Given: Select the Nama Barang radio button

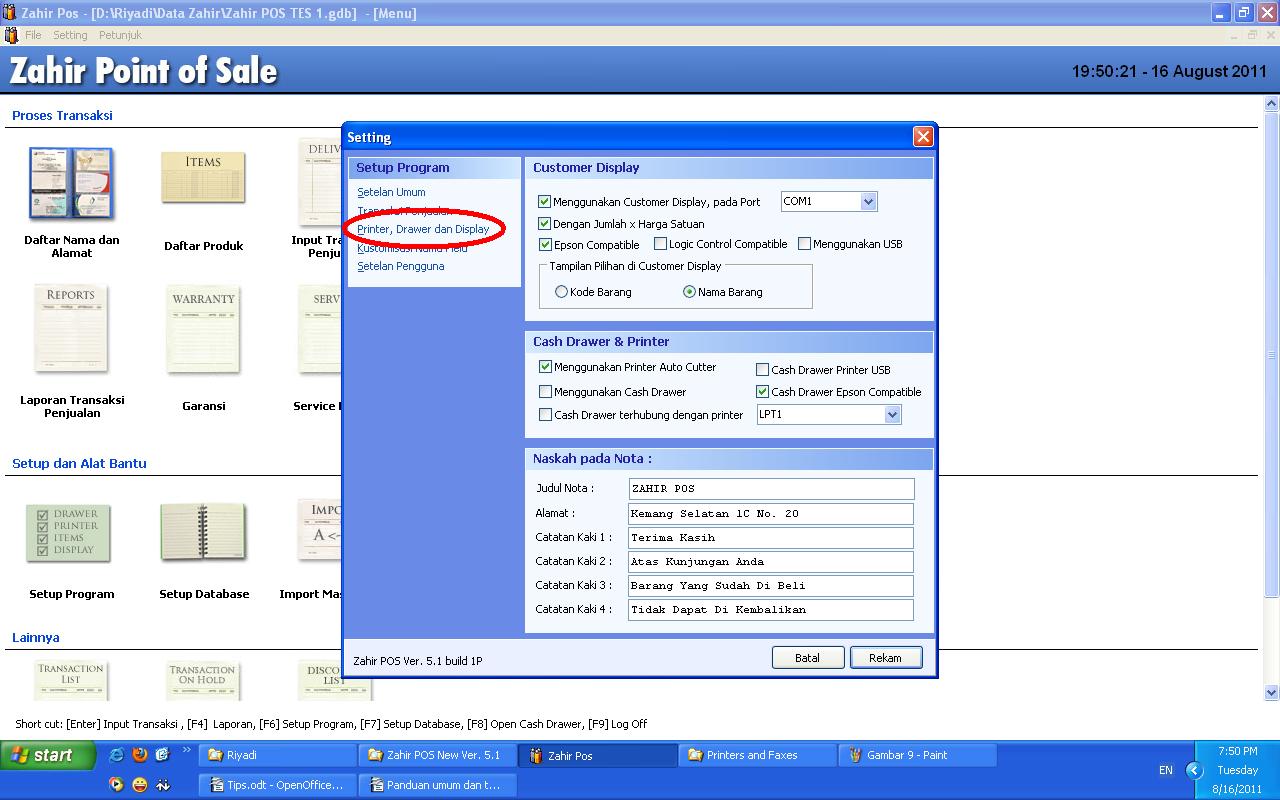Looking at the screenshot, I should 689,292.
